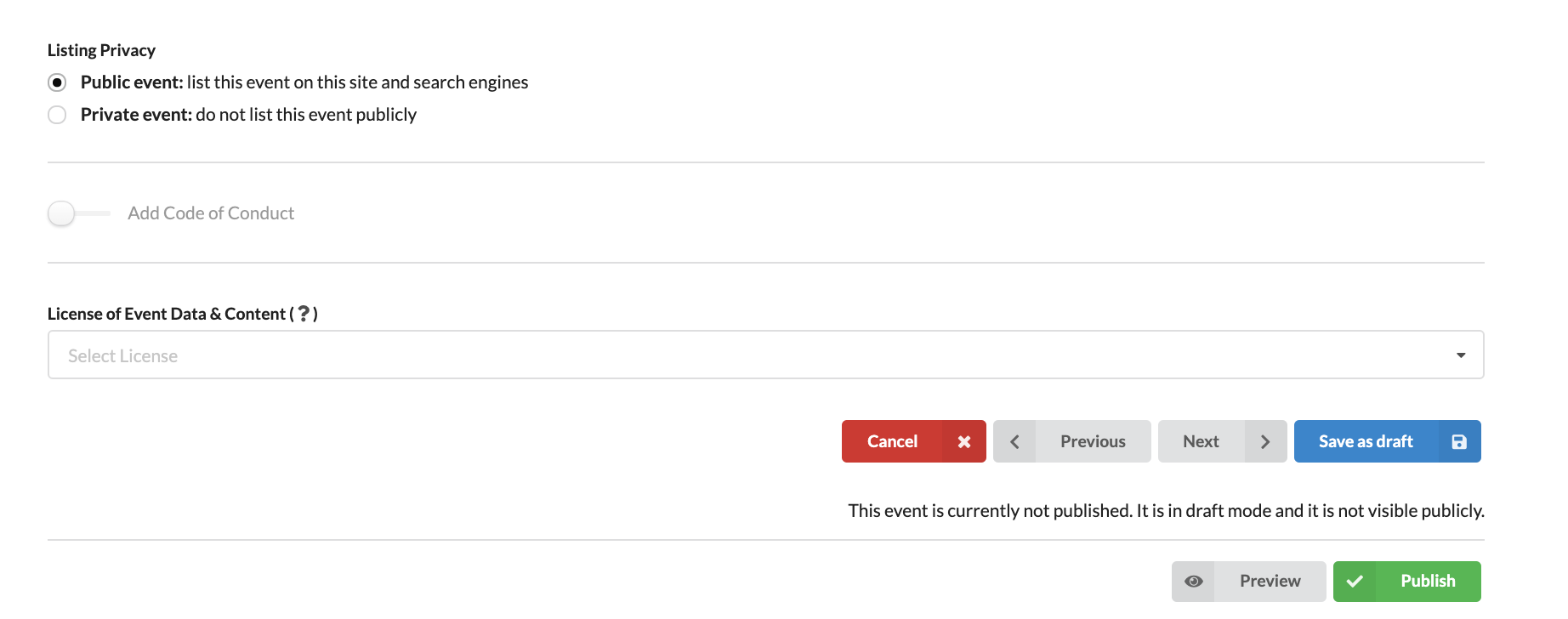The image size is (1568, 619).
Task: Click the license dropdown caret arrow
Action: pos(1461,355)
